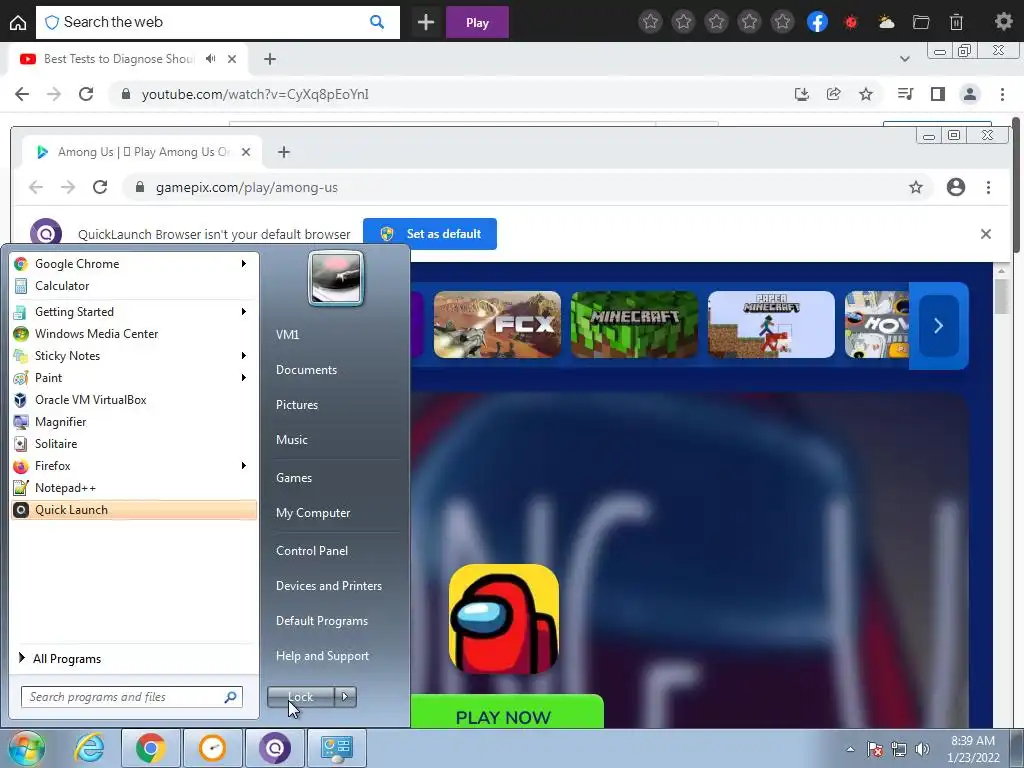Viewport: 1024px width, 768px height.
Task: Open Calculator from the Start menu
Action: (134, 285)
